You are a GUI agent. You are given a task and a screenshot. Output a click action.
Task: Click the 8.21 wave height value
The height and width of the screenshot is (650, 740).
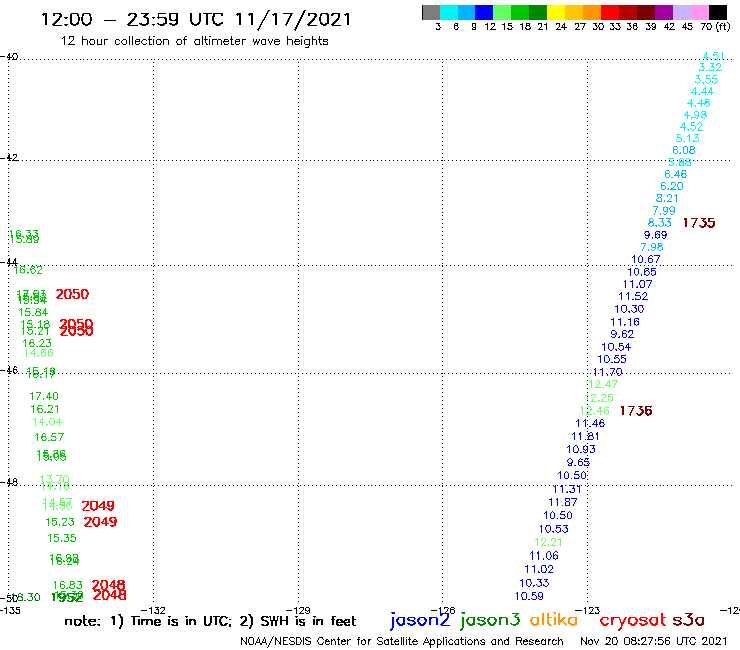coord(667,198)
